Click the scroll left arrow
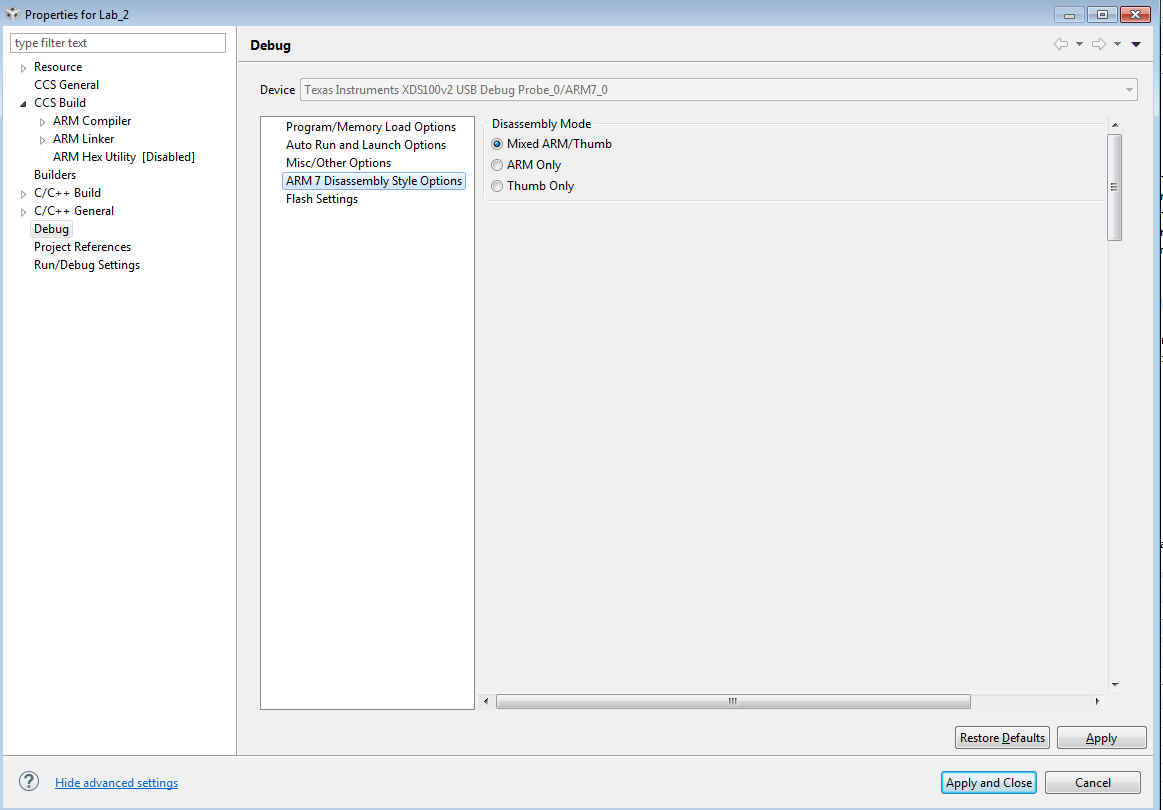Image resolution: width=1163 pixels, height=810 pixels. pyautogui.click(x=486, y=701)
